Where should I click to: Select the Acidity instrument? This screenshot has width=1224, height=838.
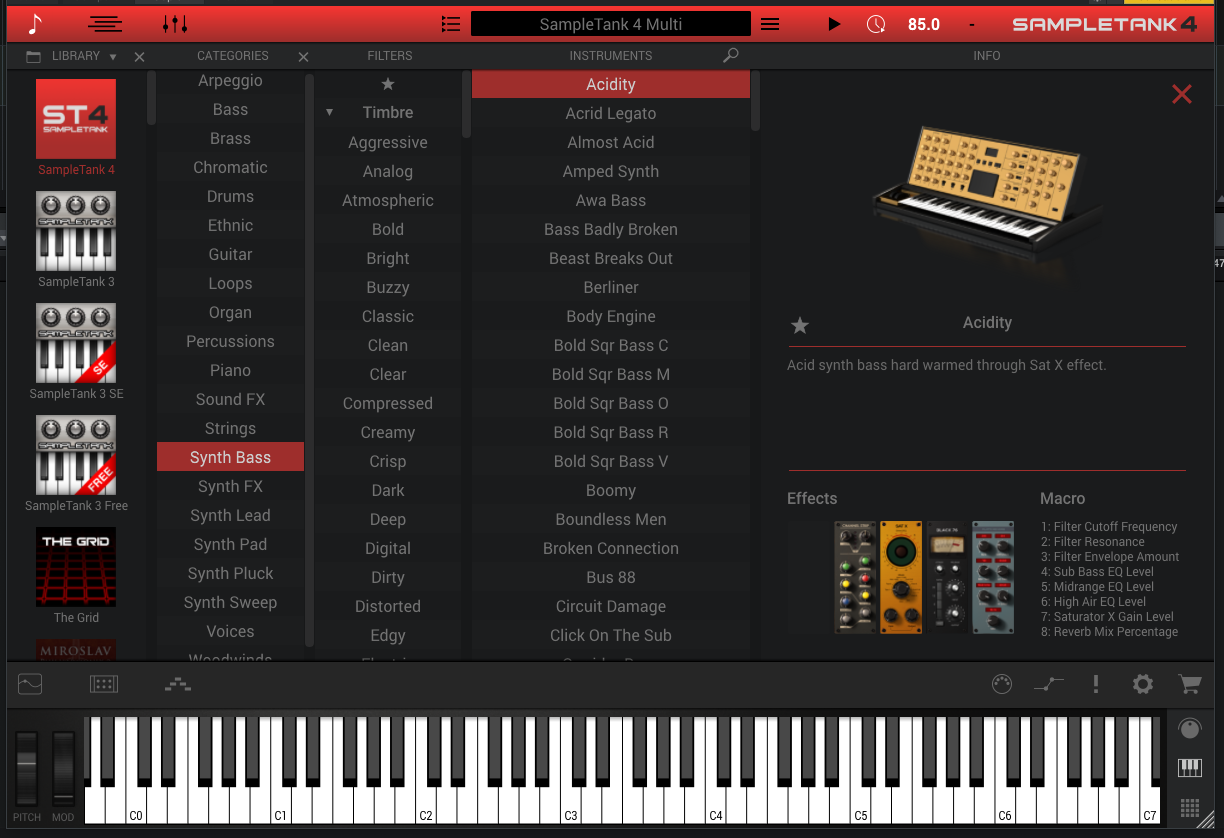pyautogui.click(x=611, y=84)
